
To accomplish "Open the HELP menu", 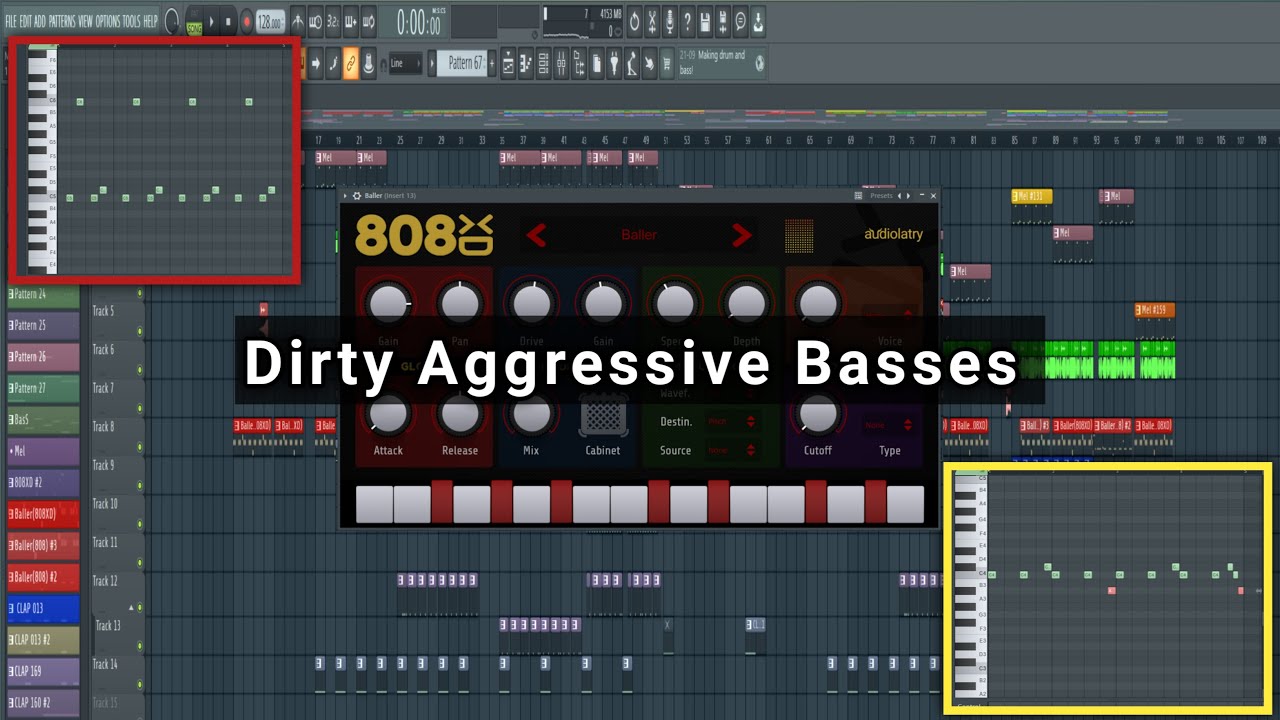I will pos(150,21).
